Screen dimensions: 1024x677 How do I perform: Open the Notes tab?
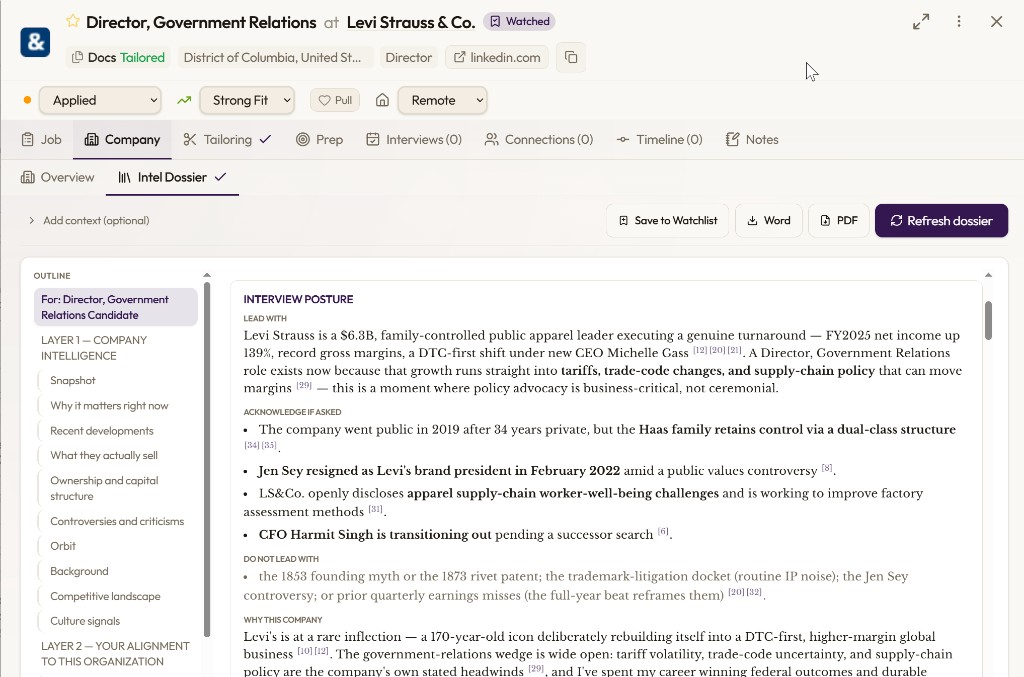click(752, 140)
